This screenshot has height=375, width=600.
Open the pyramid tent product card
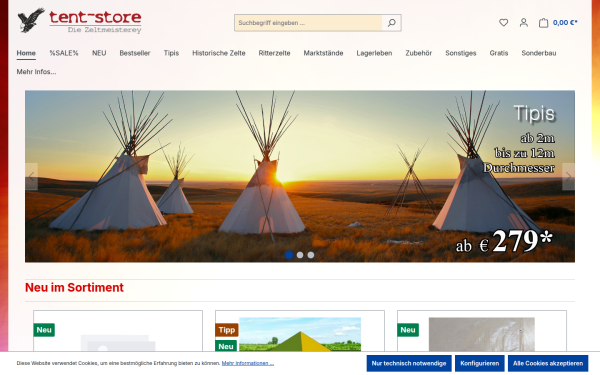tap(300, 331)
